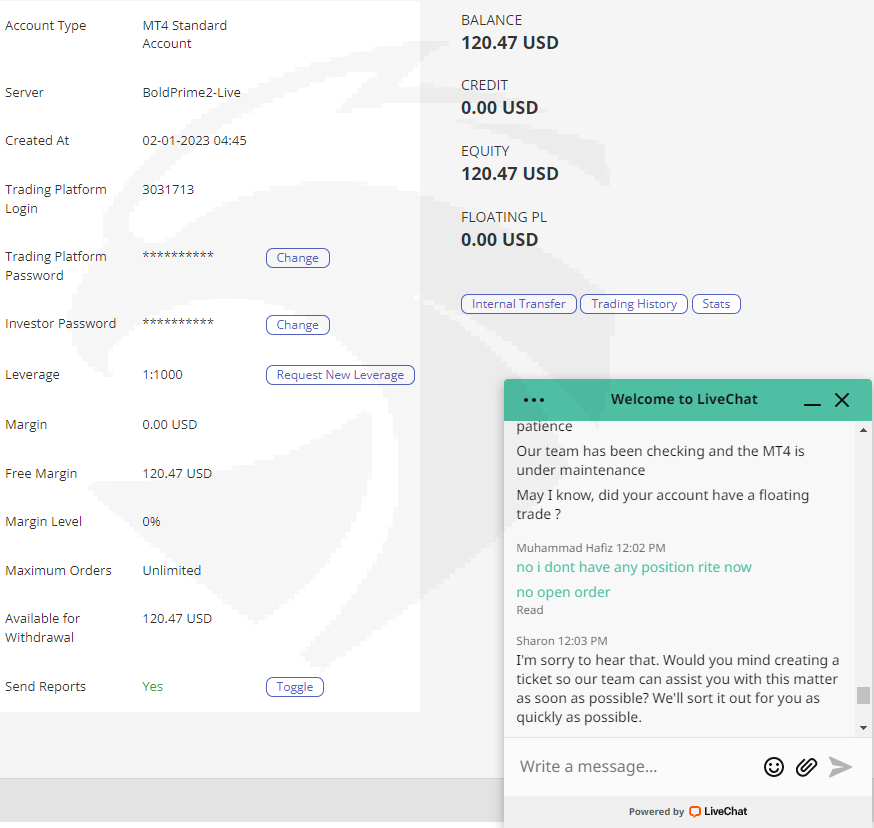
Task: Click the Welcome to LiveChat header title
Action: 684,399
